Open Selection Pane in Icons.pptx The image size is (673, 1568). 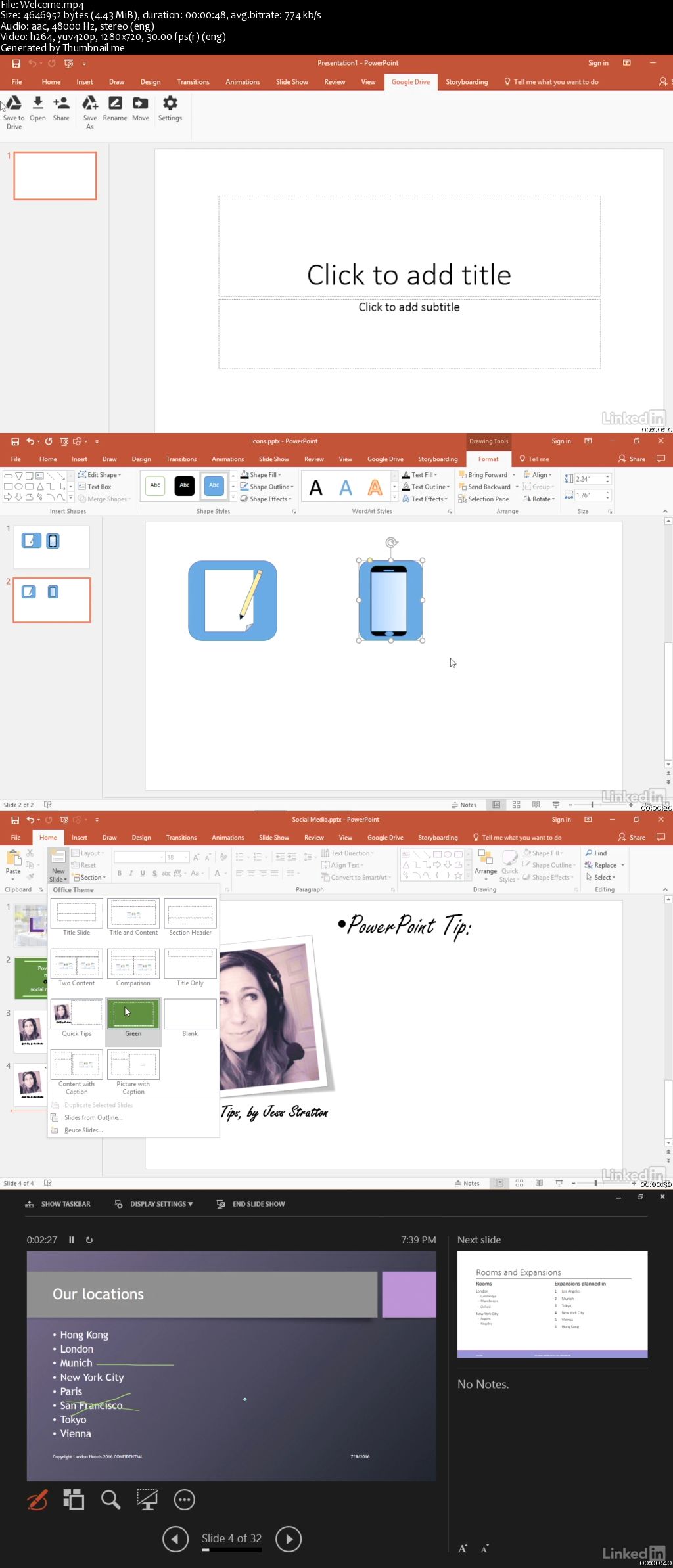tap(484, 499)
